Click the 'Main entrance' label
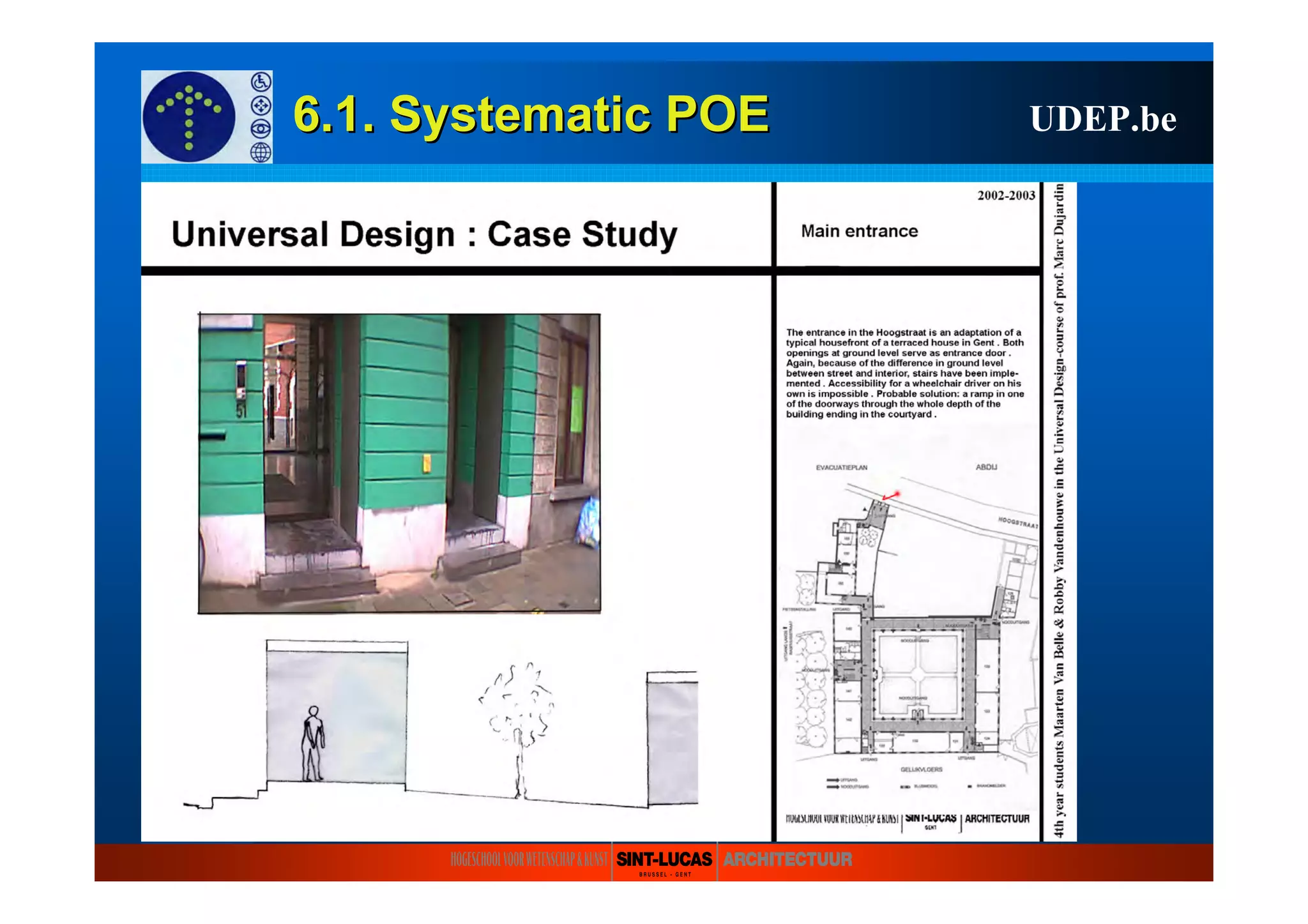Screen dimensions: 1308x924 (x=860, y=231)
